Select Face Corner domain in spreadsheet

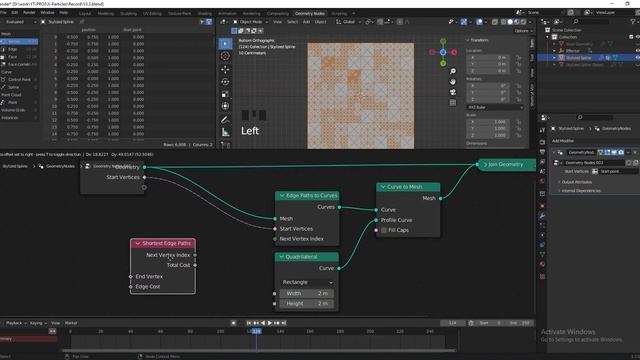click(x=19, y=64)
